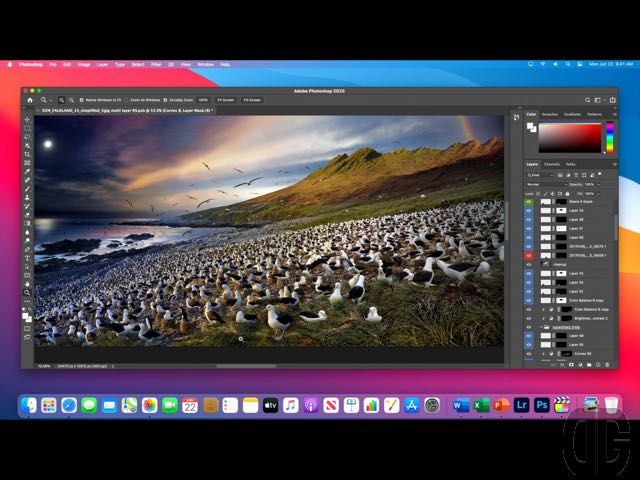Collapse the layer group folder arrow
This screenshot has width=640, height=480.
coord(542,327)
